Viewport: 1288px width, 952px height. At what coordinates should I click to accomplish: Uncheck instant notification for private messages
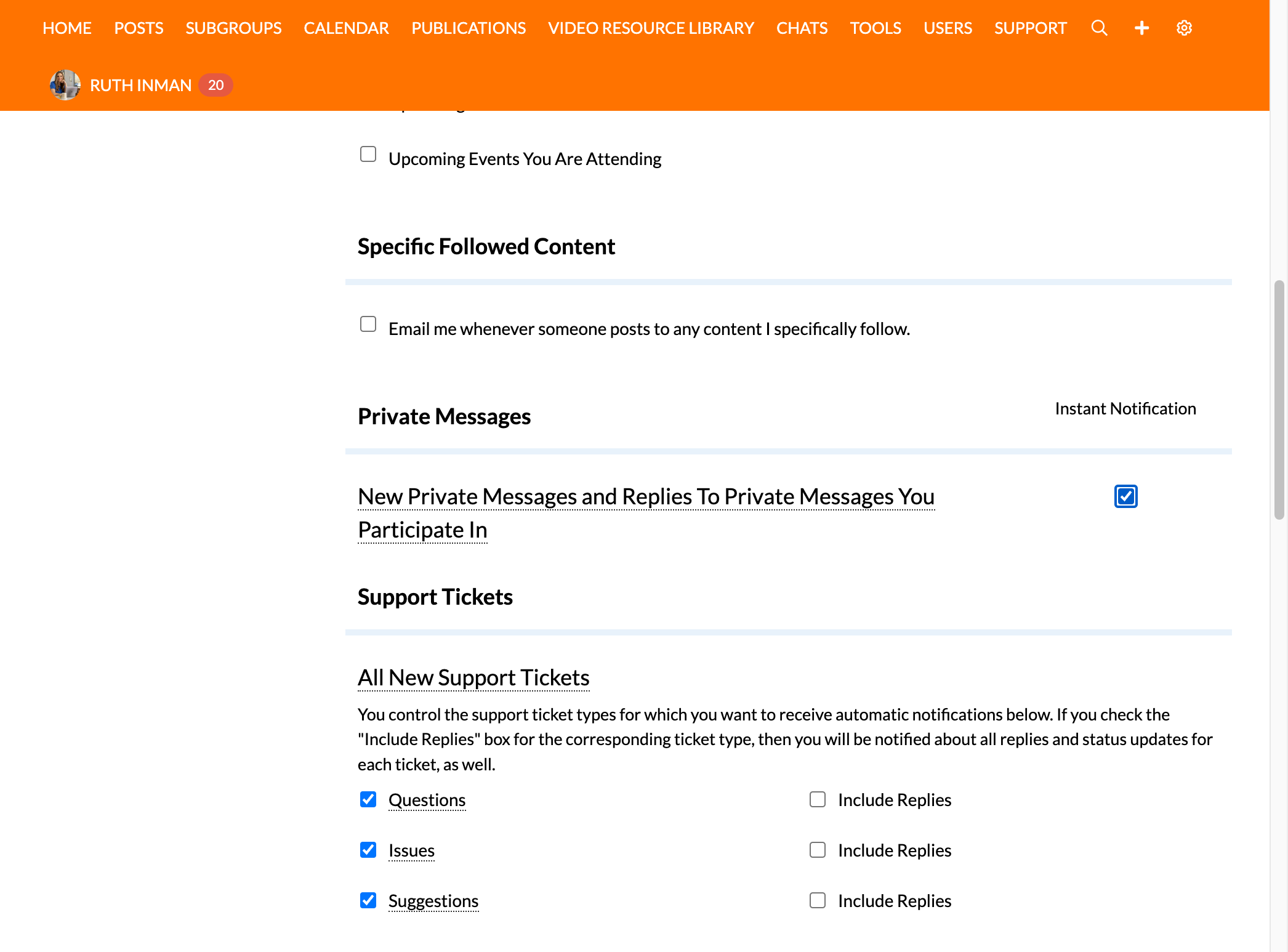tap(1125, 496)
